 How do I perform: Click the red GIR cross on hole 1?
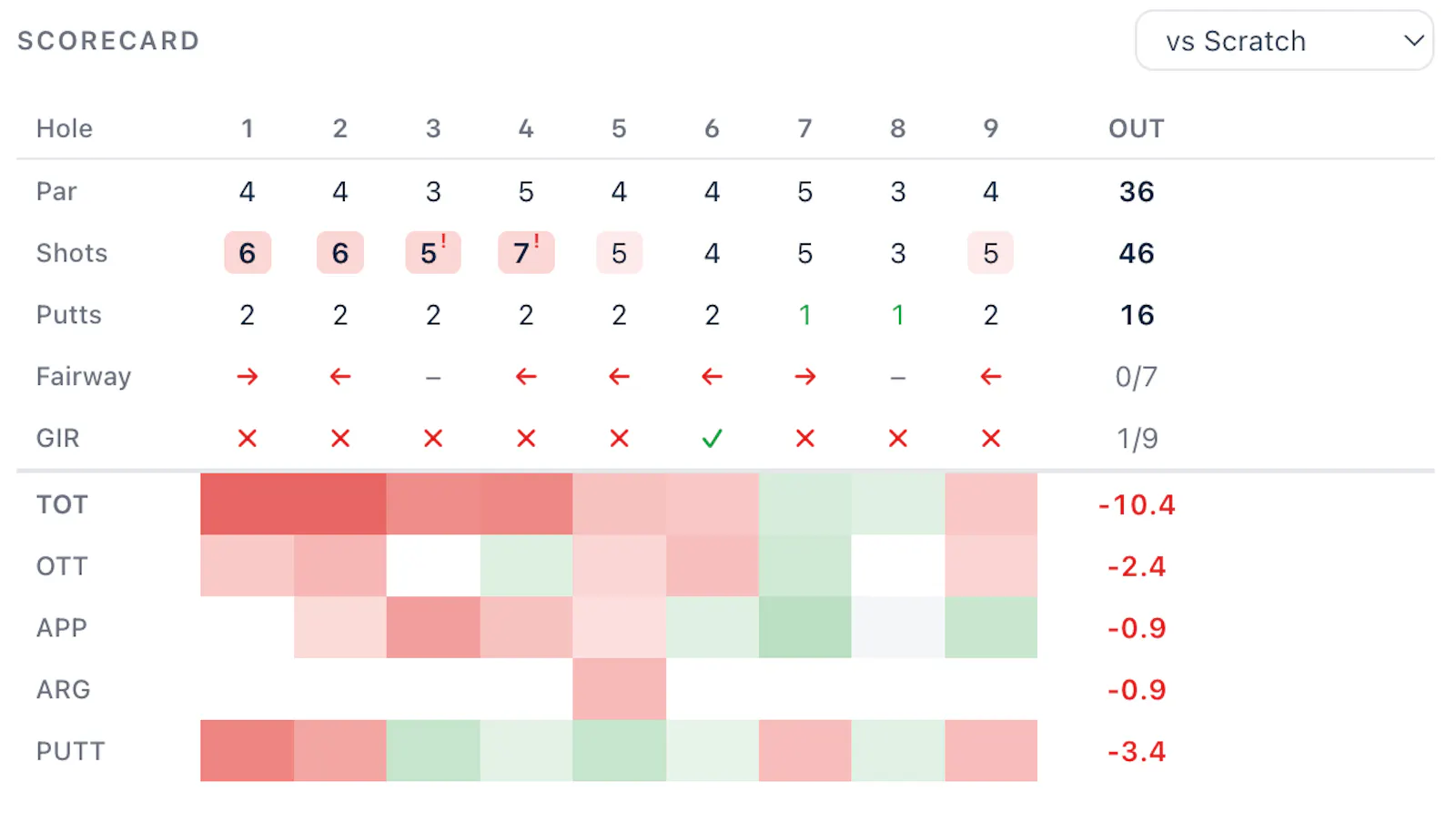248,439
